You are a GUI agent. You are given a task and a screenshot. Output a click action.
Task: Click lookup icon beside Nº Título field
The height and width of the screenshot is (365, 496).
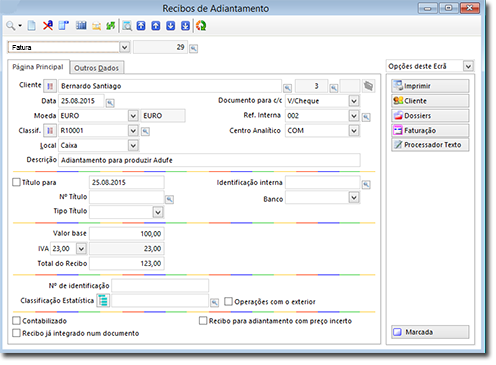169,199
